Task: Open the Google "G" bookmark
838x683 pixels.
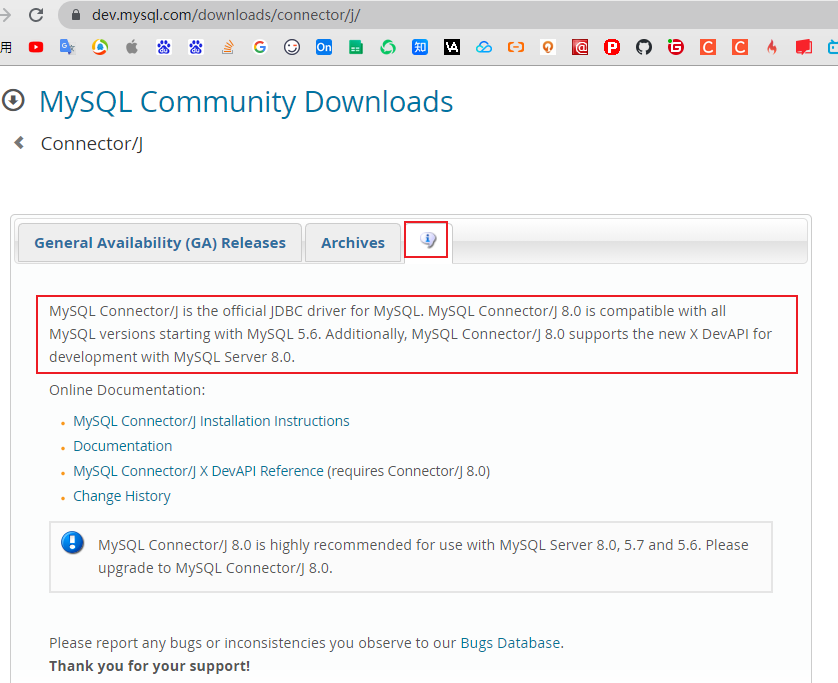Action: coord(260,48)
